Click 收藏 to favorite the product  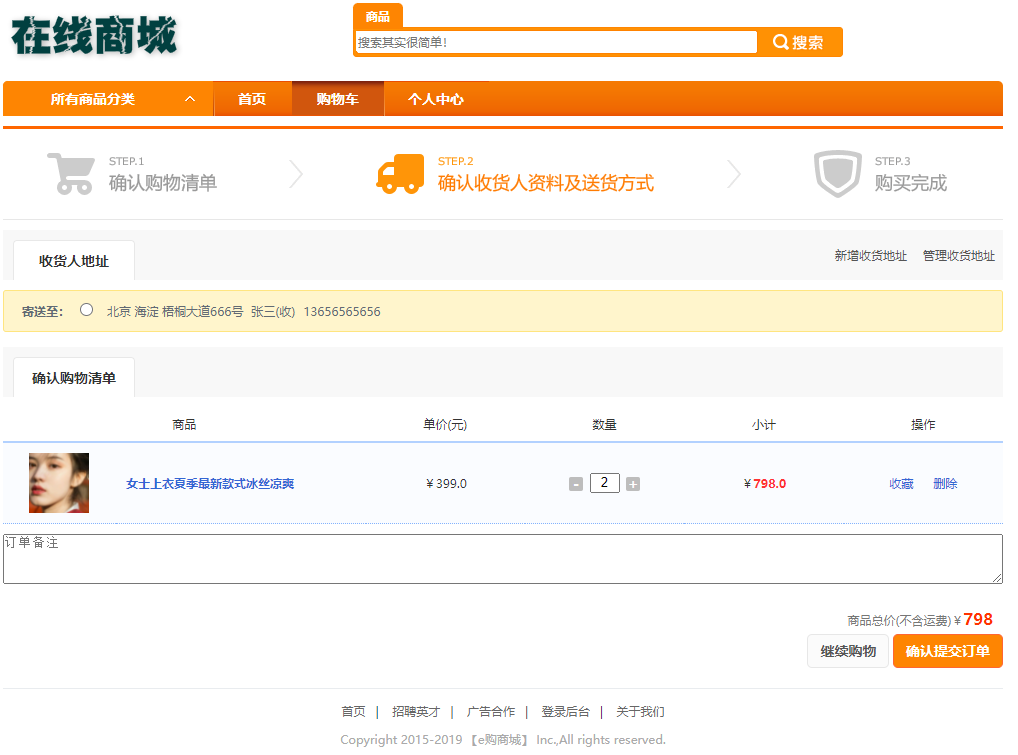(x=901, y=484)
